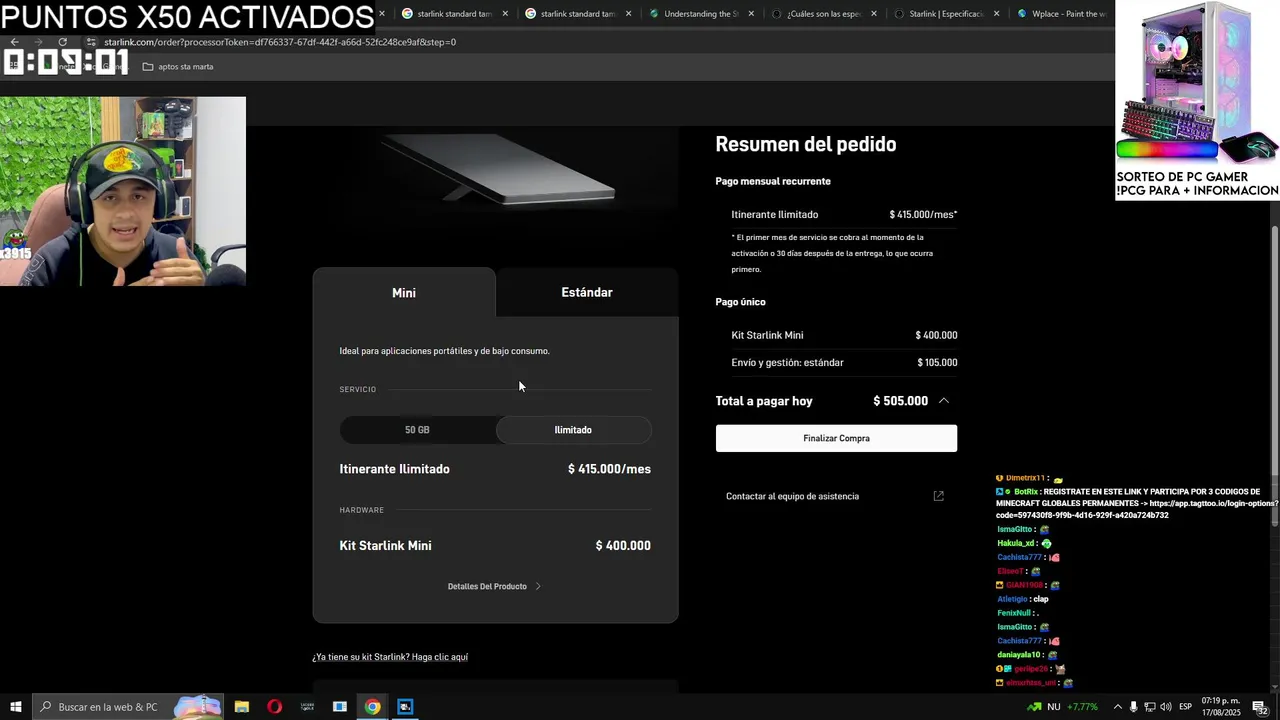Go back with the browser back arrow

click(14, 42)
